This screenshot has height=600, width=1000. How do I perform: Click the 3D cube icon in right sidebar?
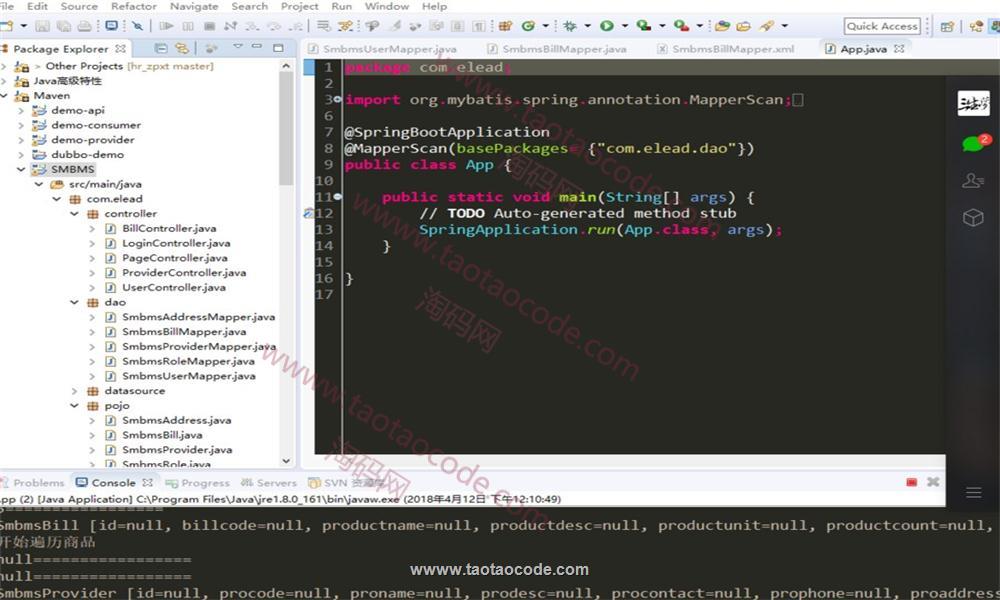tap(973, 218)
